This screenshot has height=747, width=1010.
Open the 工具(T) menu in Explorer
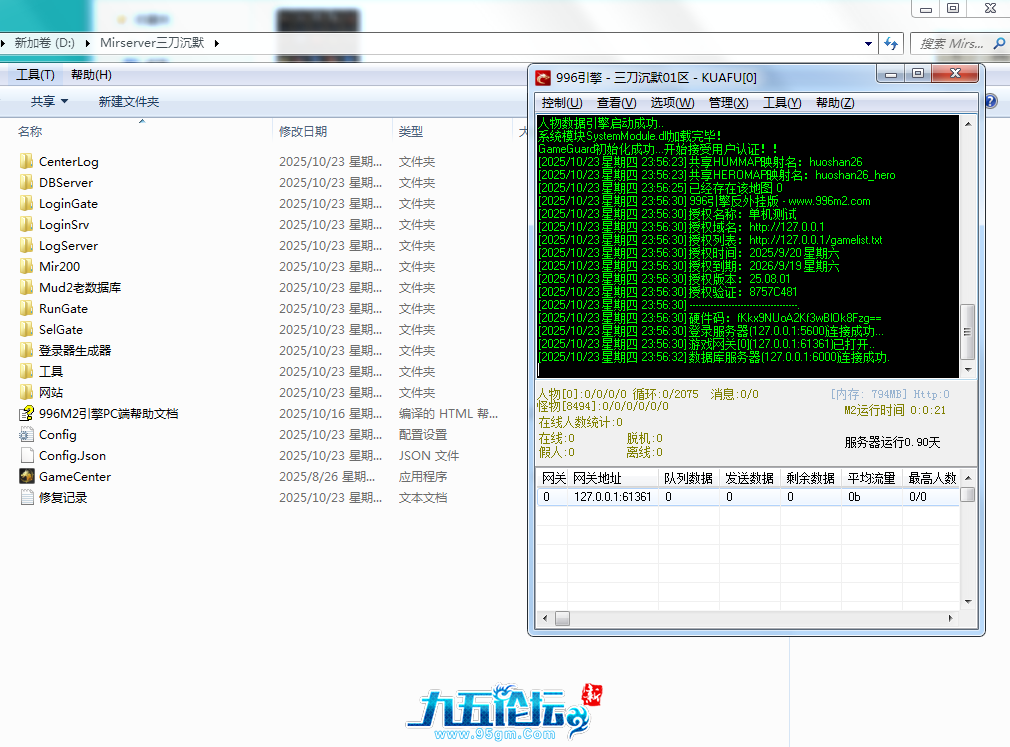[x=35, y=75]
